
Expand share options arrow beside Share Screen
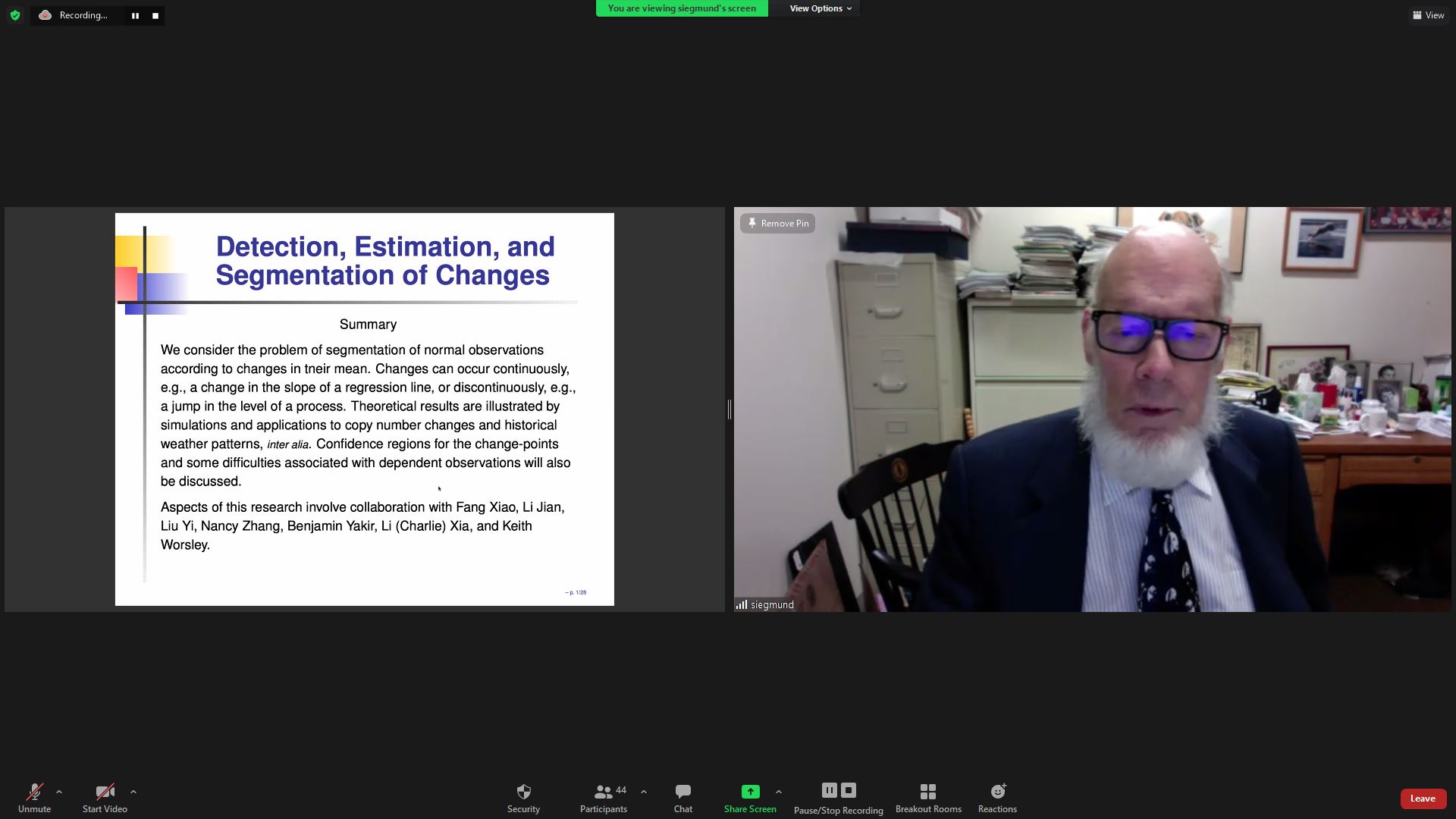point(779,792)
